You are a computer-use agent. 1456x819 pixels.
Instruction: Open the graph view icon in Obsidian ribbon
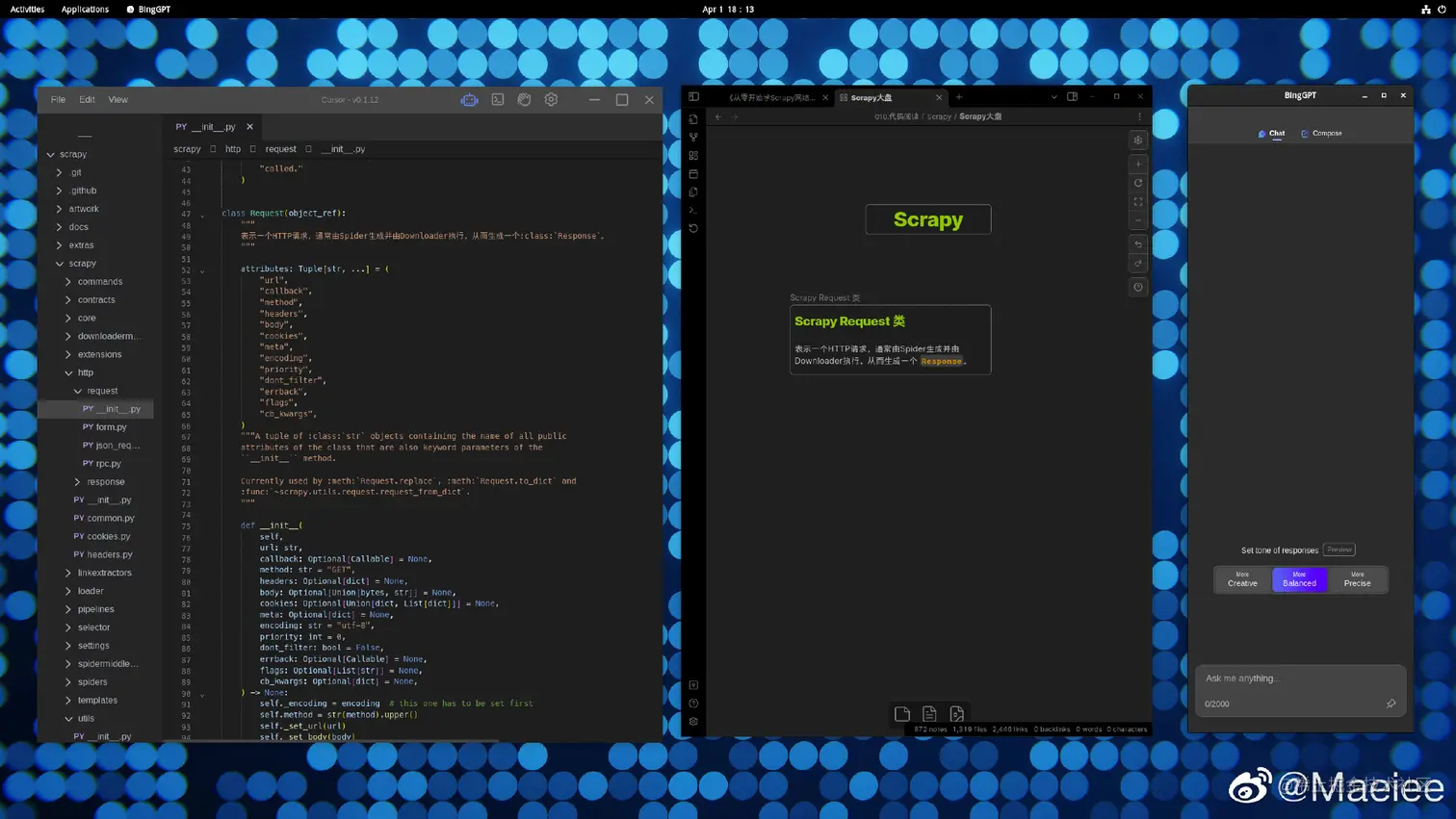(x=693, y=137)
